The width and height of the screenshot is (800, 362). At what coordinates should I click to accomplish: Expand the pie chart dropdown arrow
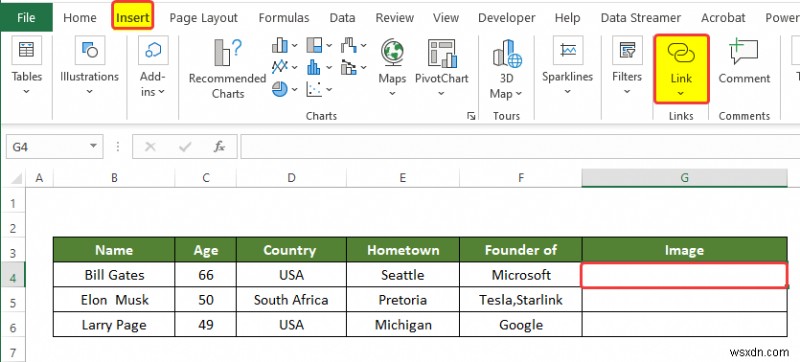point(294,90)
